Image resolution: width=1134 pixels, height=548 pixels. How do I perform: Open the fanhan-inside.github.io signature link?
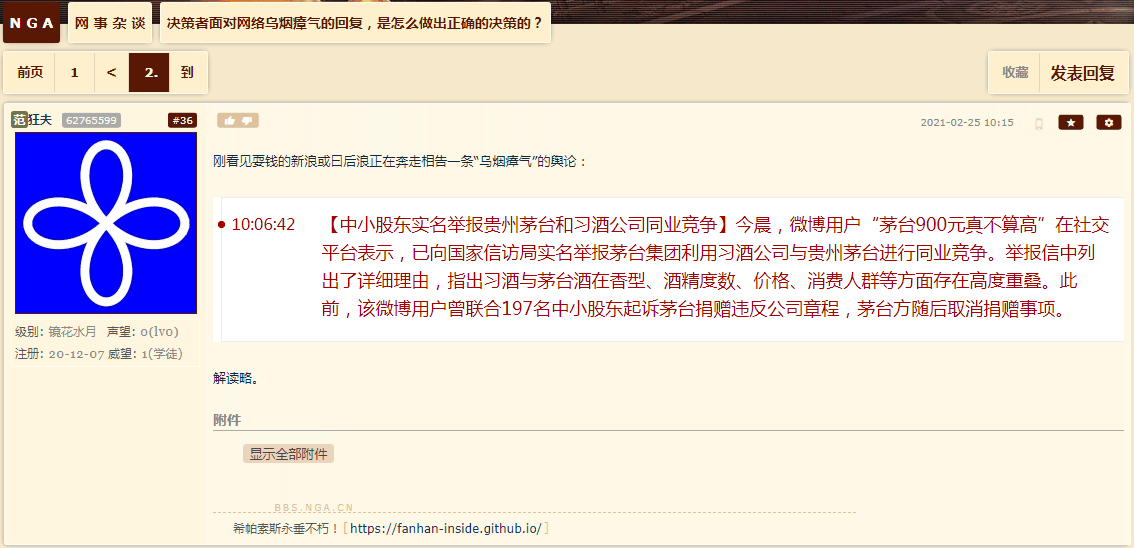click(446, 528)
